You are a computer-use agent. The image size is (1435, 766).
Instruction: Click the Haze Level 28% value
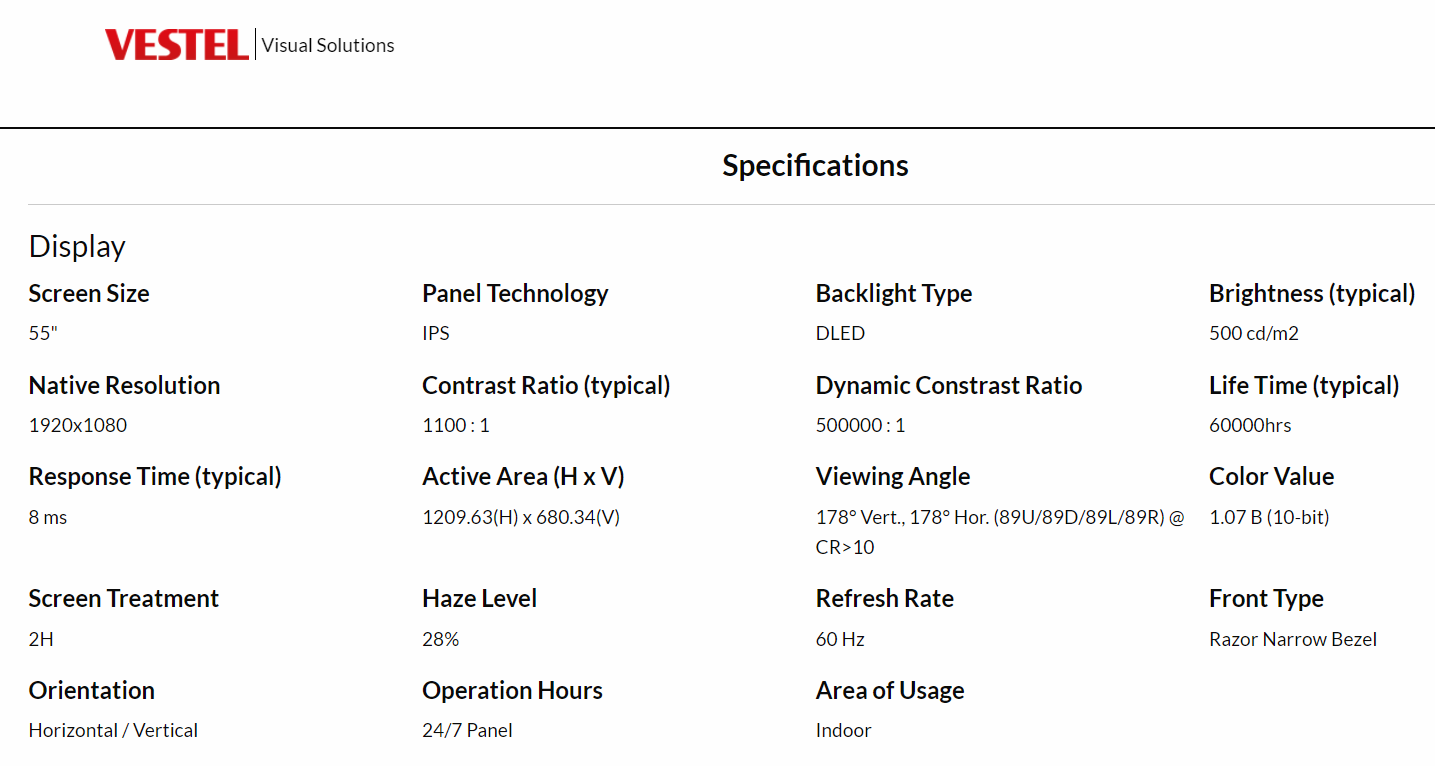point(440,639)
